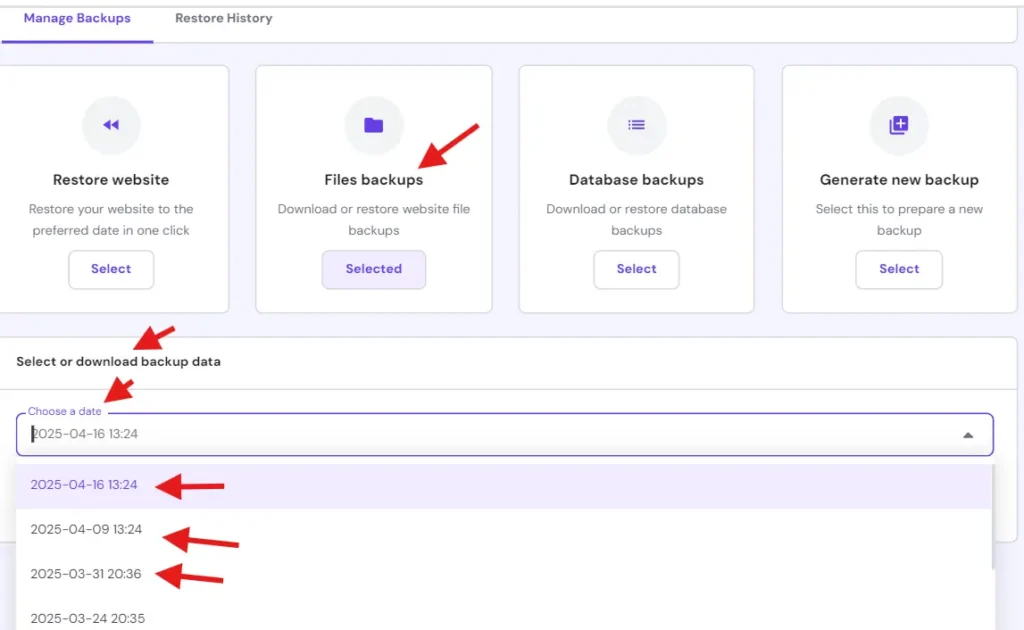Collapse the Choose a date dropdown arrow

(x=968, y=435)
